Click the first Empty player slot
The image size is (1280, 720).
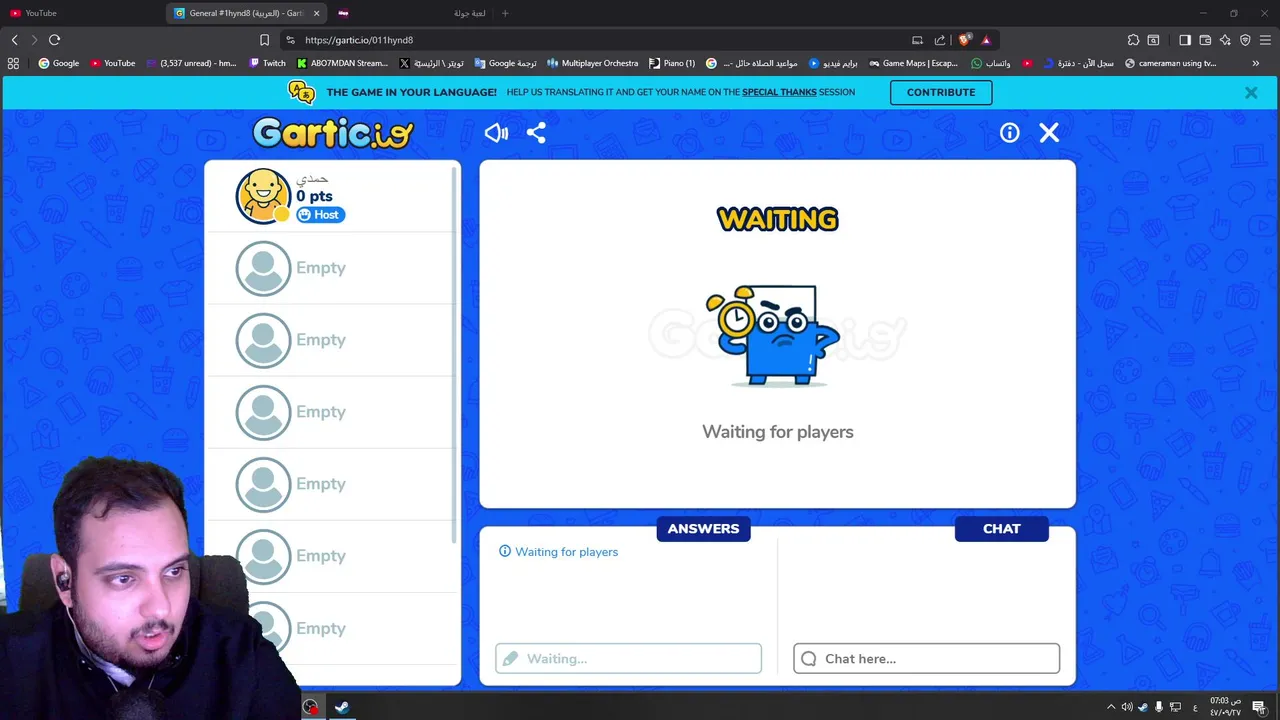coord(333,268)
